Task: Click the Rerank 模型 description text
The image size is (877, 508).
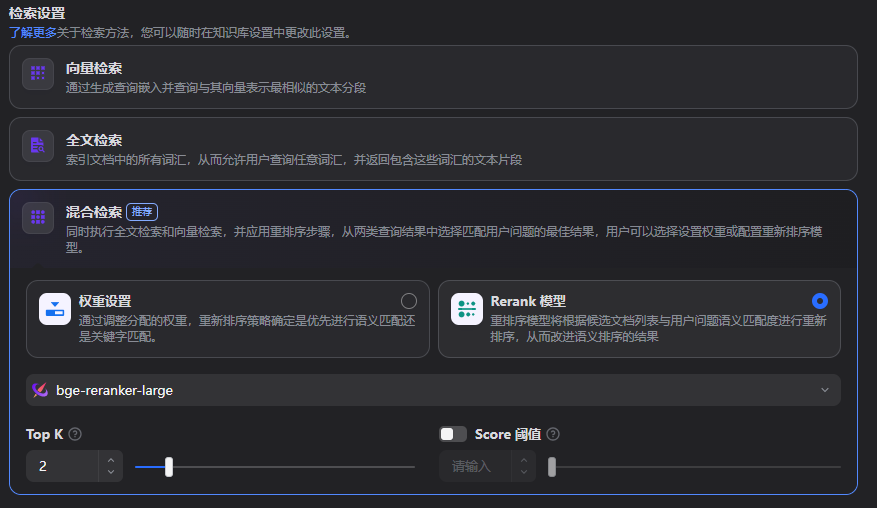Action: [658, 328]
